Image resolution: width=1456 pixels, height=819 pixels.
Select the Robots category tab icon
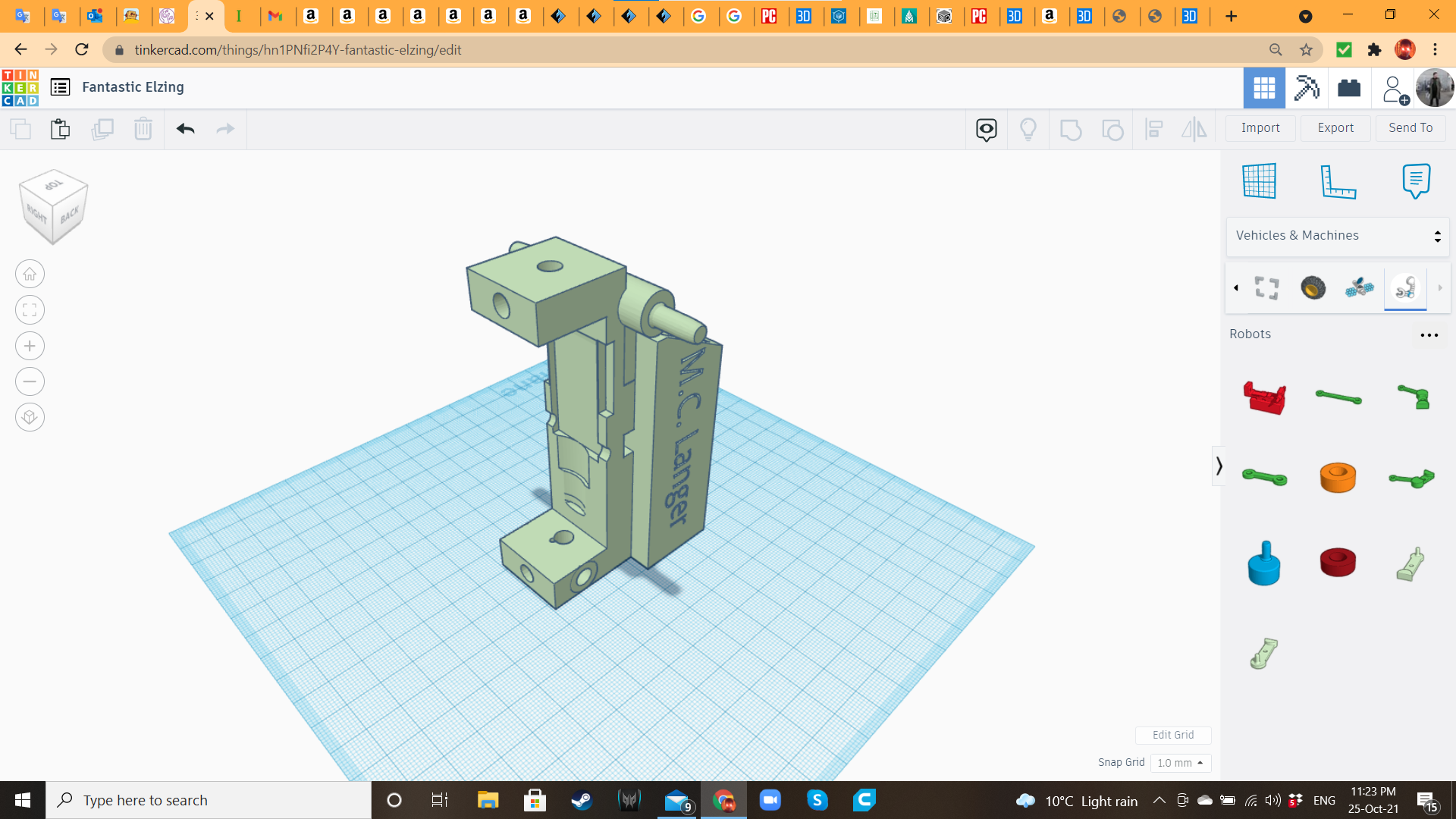[x=1405, y=288]
